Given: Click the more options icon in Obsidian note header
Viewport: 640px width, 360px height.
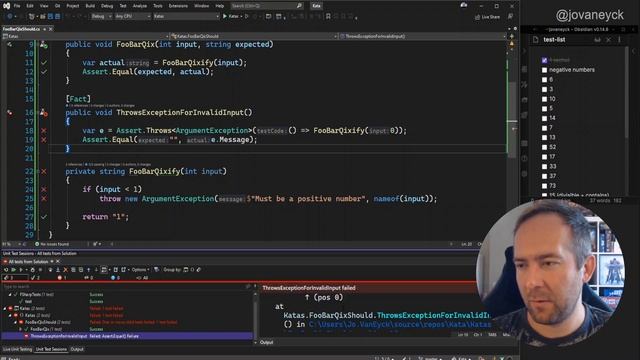Looking at the screenshot, I should point(619,40).
